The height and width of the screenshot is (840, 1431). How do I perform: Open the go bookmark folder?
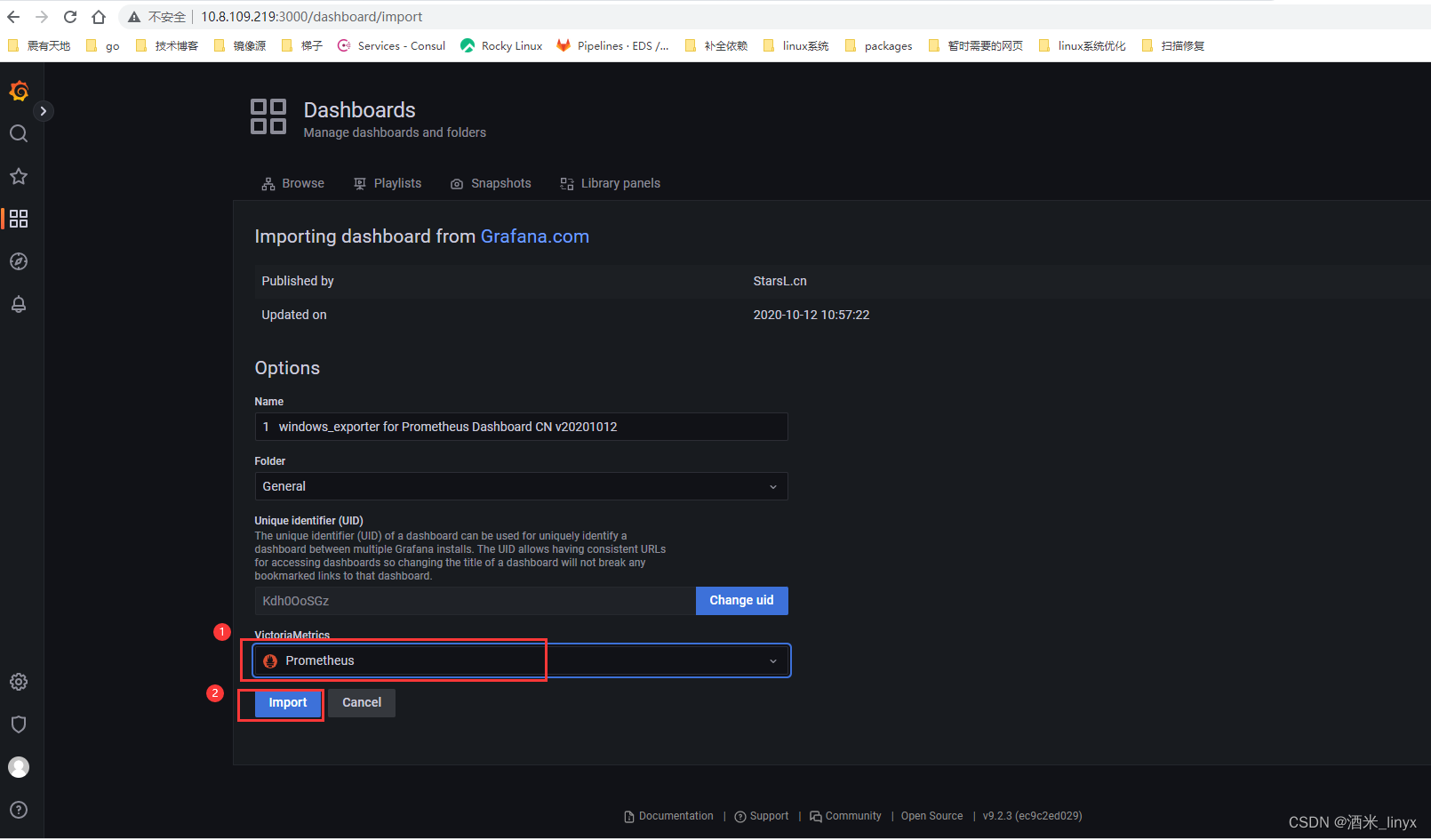[x=103, y=46]
